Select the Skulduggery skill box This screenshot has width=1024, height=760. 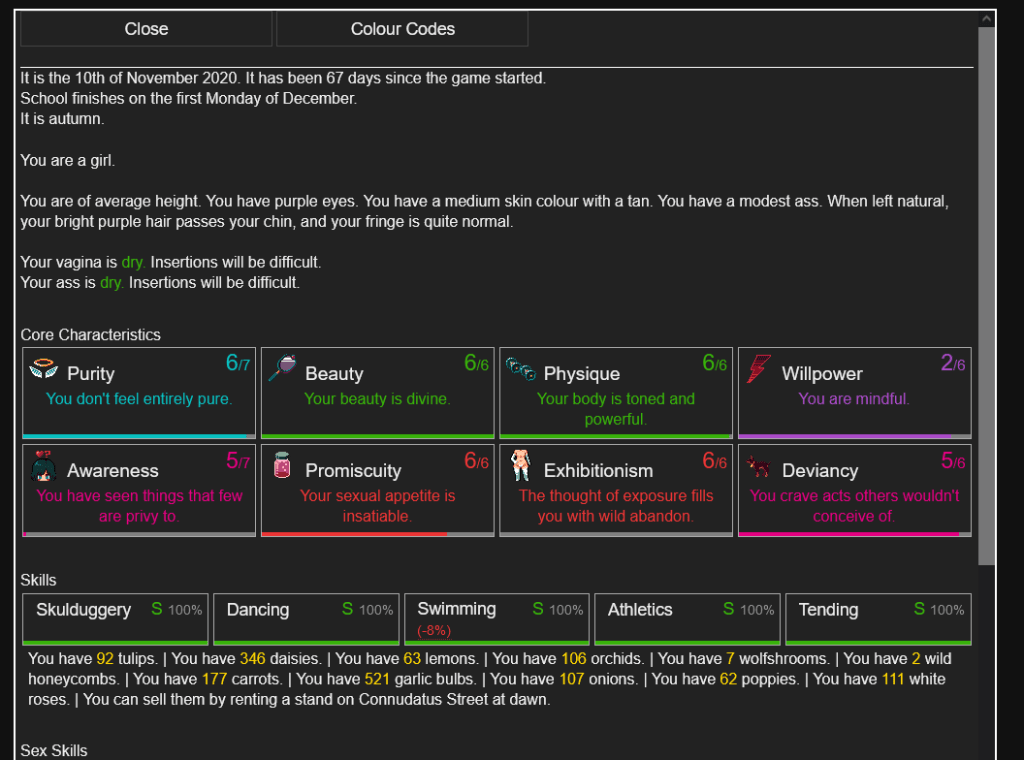(115, 619)
